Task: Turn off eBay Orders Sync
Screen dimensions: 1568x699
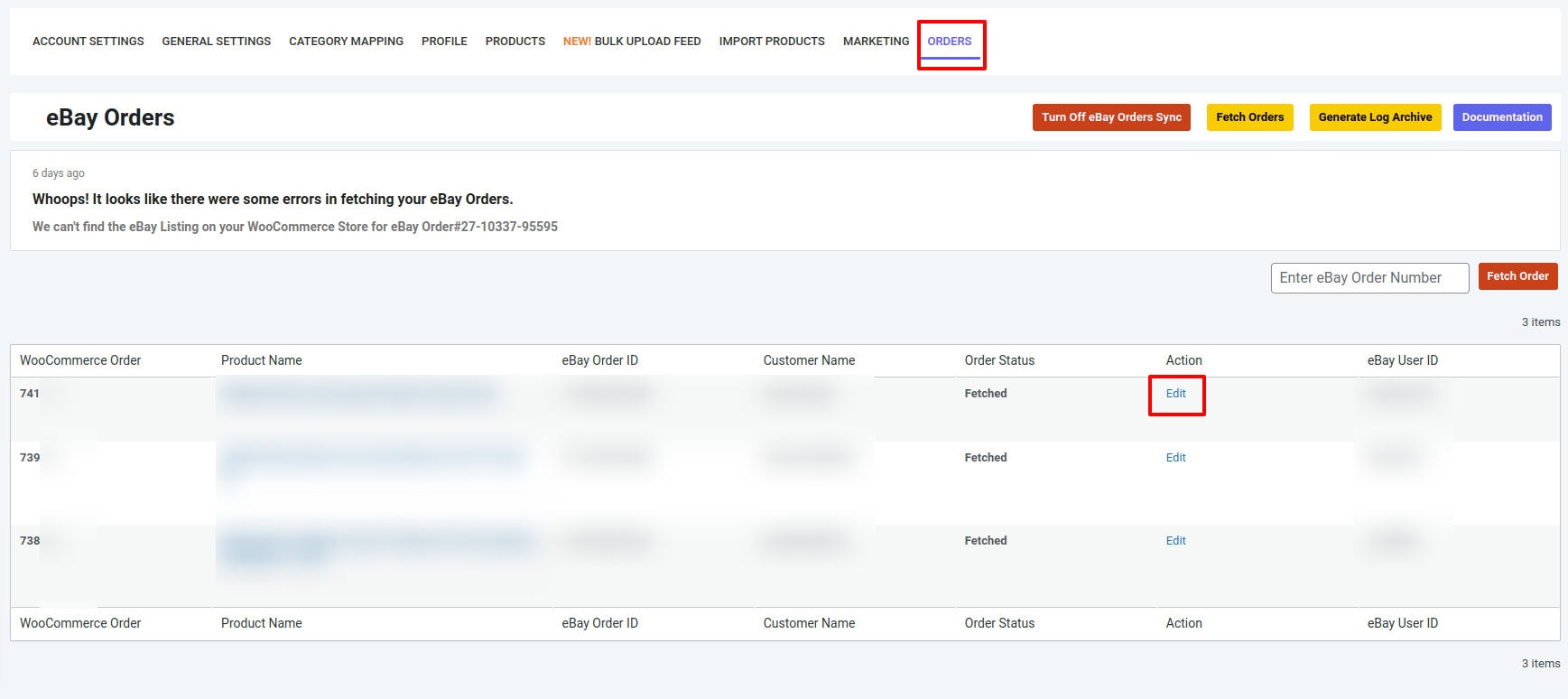Action: (1111, 117)
